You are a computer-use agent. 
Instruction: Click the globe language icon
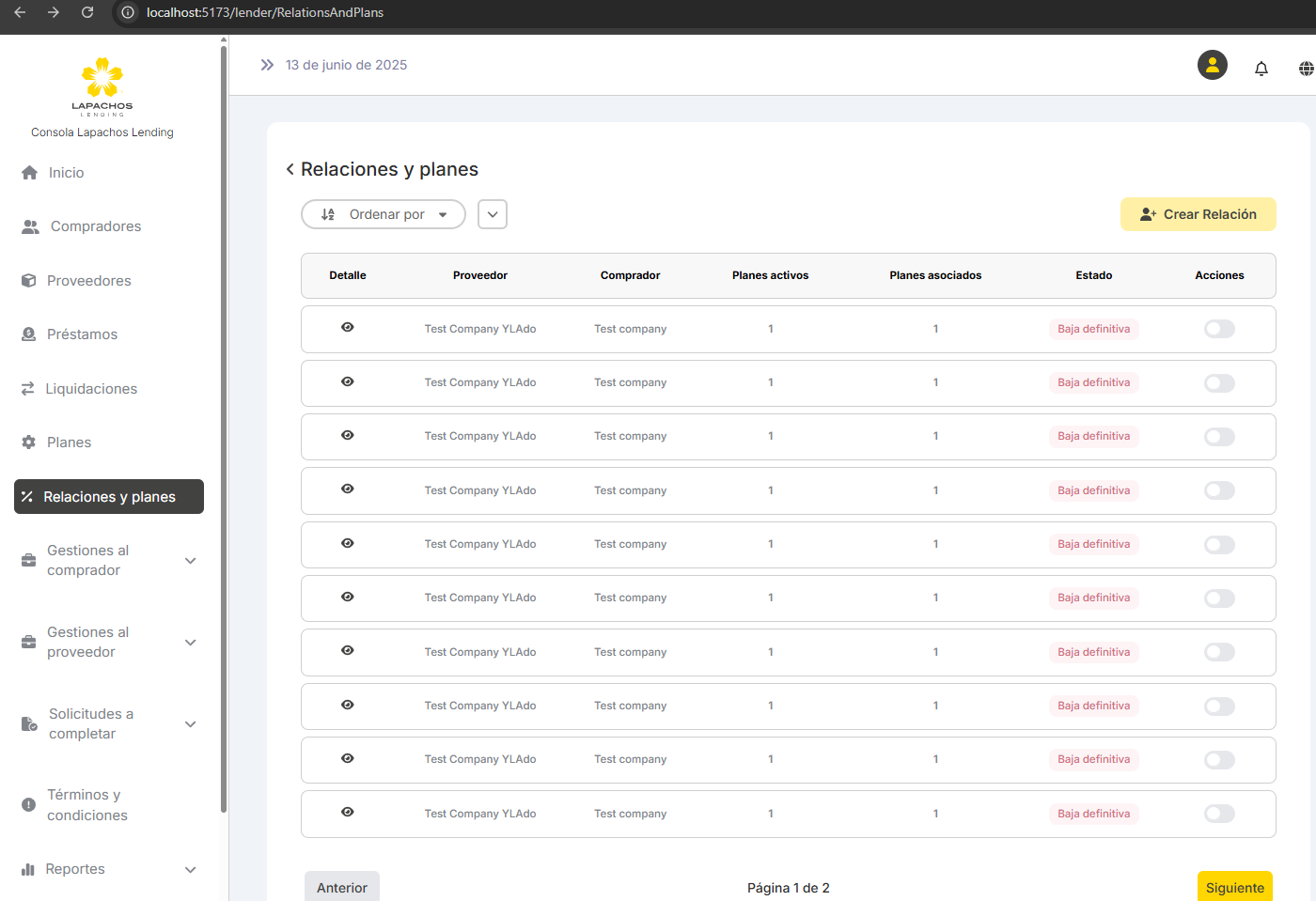pos(1306,69)
